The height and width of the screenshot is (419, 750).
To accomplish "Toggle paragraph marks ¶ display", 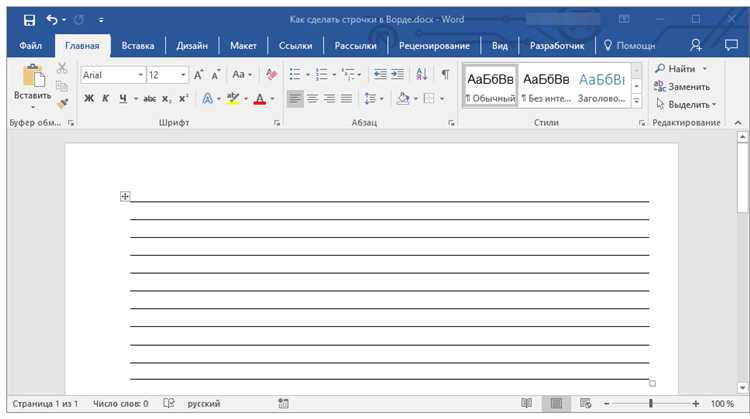I will point(445,74).
